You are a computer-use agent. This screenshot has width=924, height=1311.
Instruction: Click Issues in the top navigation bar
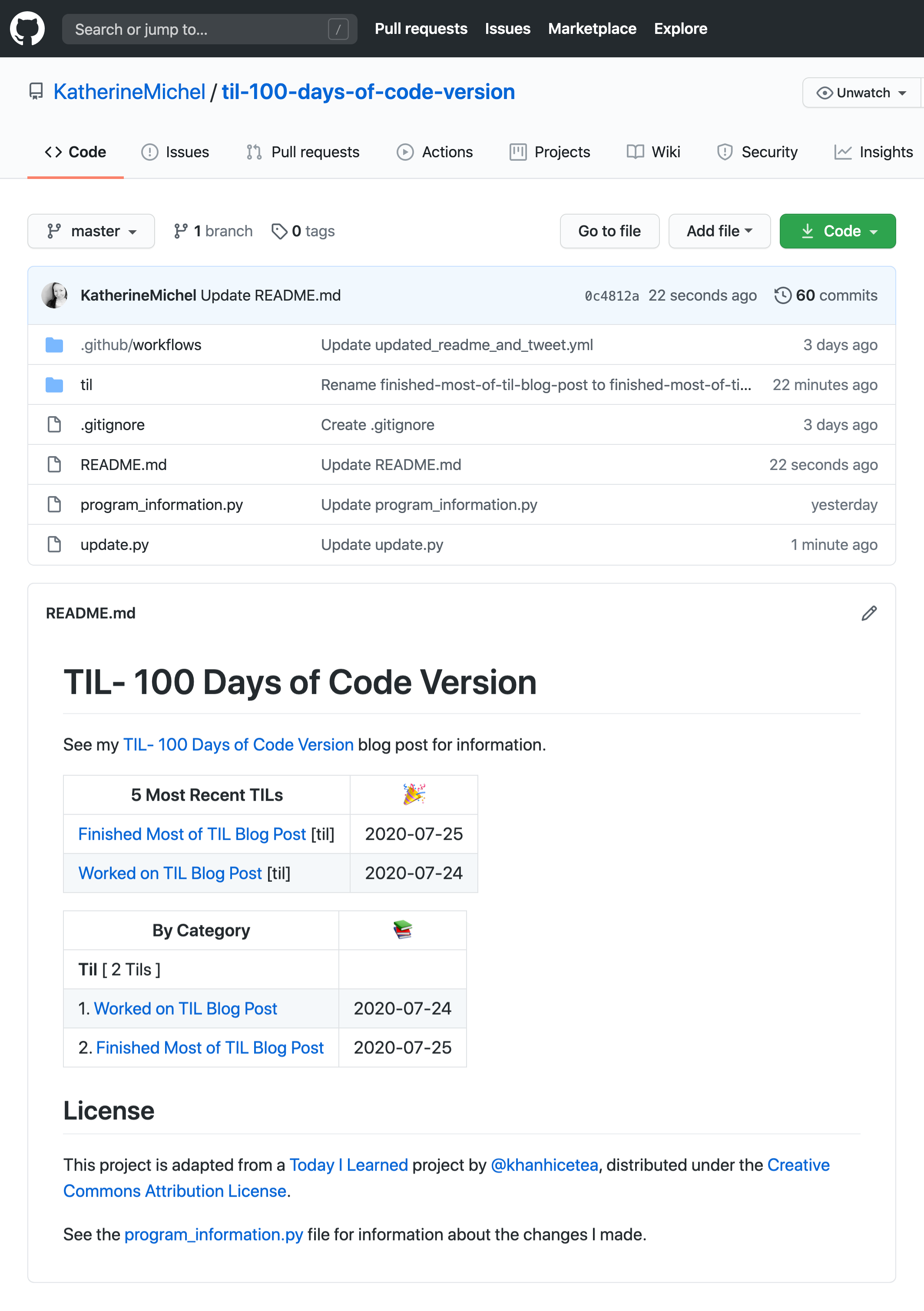[x=508, y=29]
